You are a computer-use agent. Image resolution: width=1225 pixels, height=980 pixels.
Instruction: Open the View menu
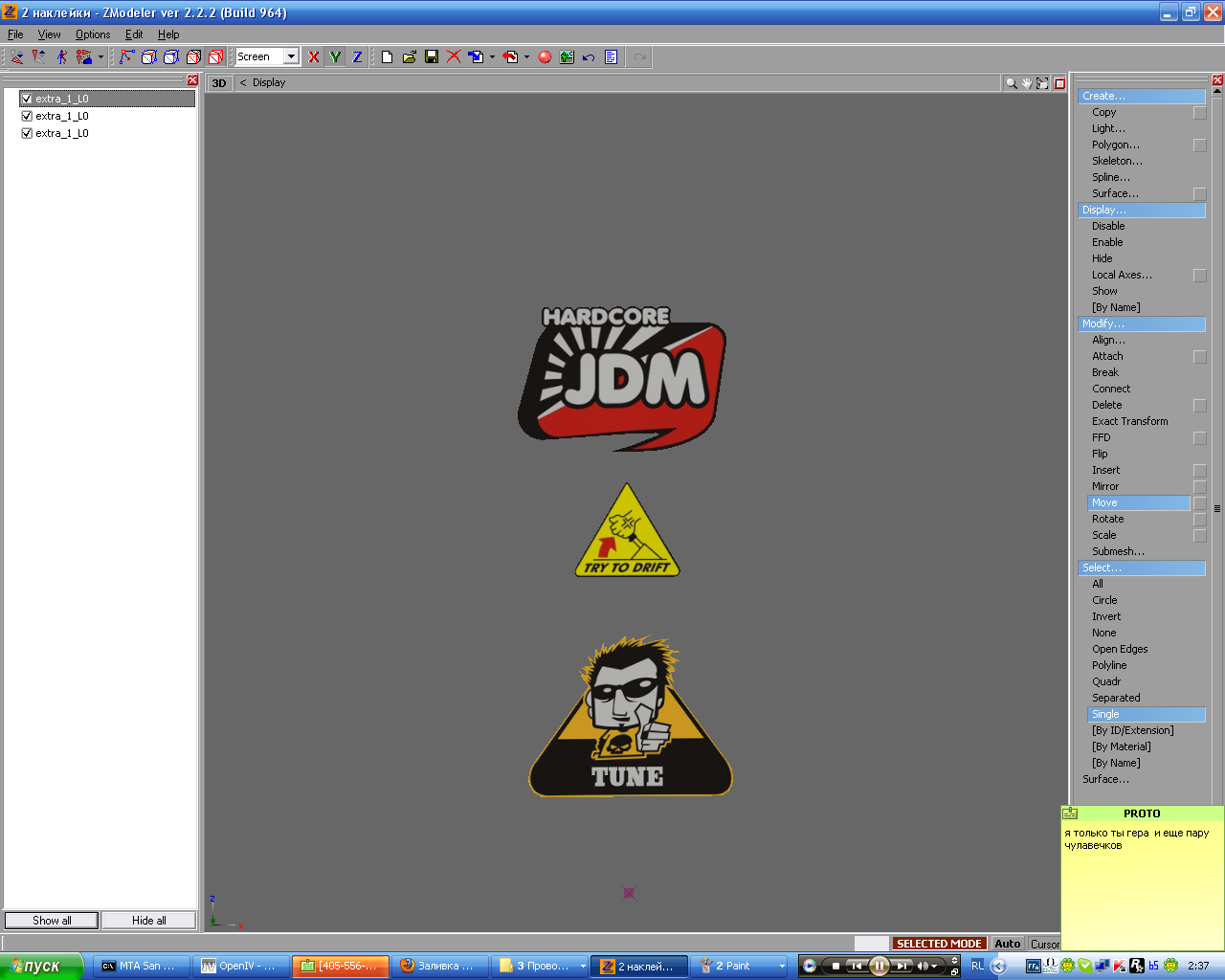tap(49, 34)
